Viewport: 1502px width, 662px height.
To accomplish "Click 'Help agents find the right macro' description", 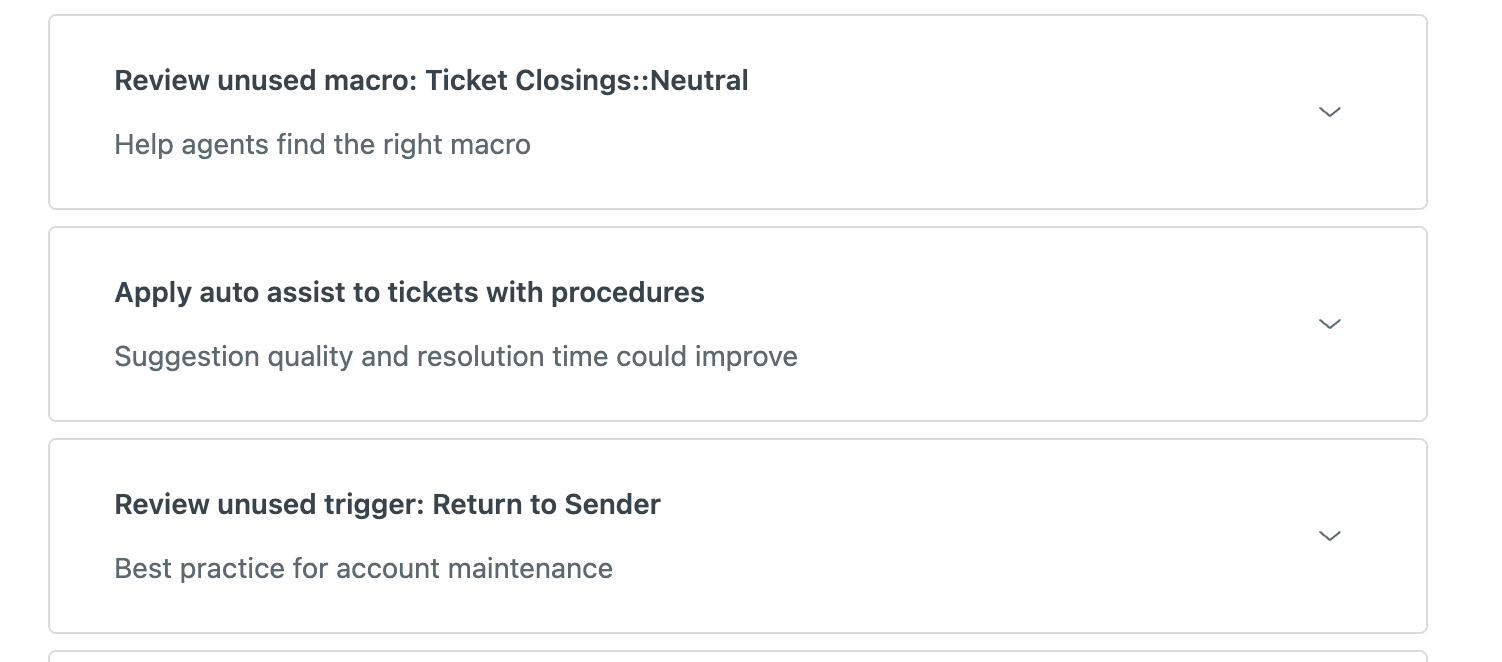I will point(322,145).
